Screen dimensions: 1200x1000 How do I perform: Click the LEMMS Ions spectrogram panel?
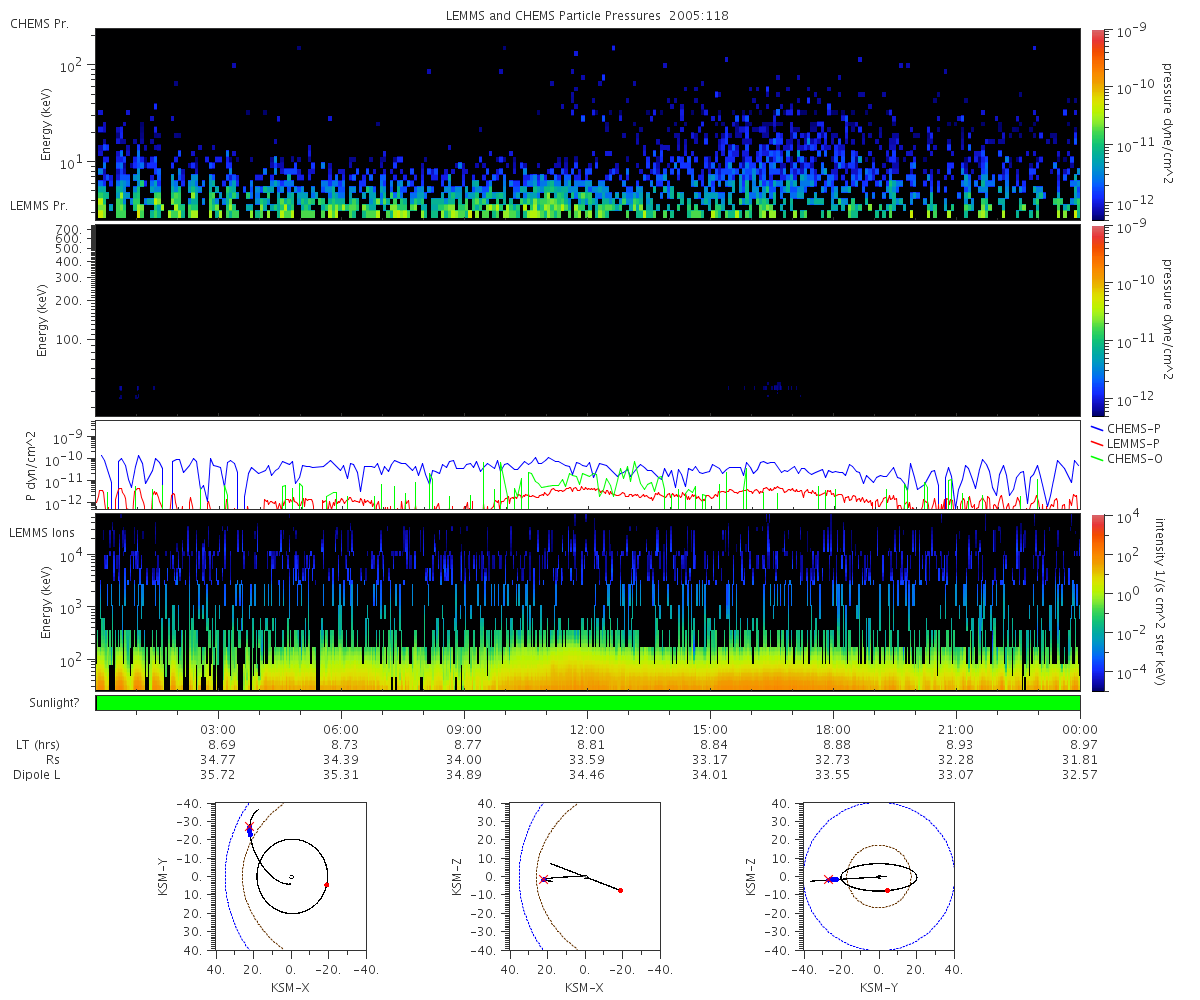click(x=588, y=602)
